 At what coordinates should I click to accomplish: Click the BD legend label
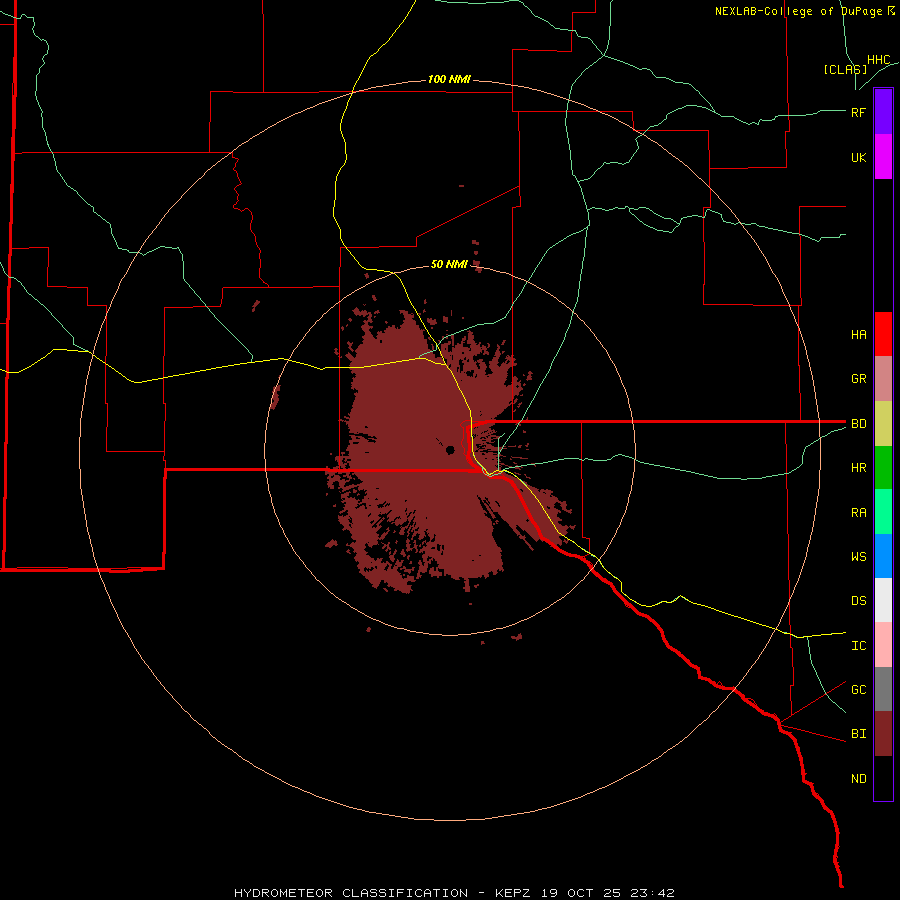[858, 424]
